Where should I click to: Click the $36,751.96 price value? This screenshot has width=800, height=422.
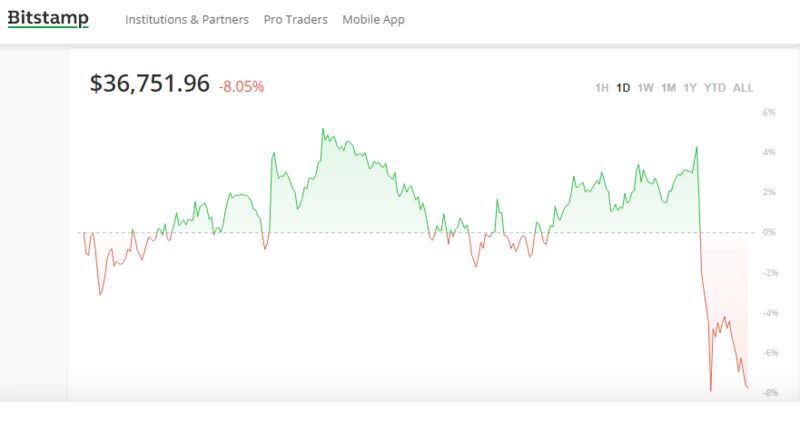tap(150, 85)
